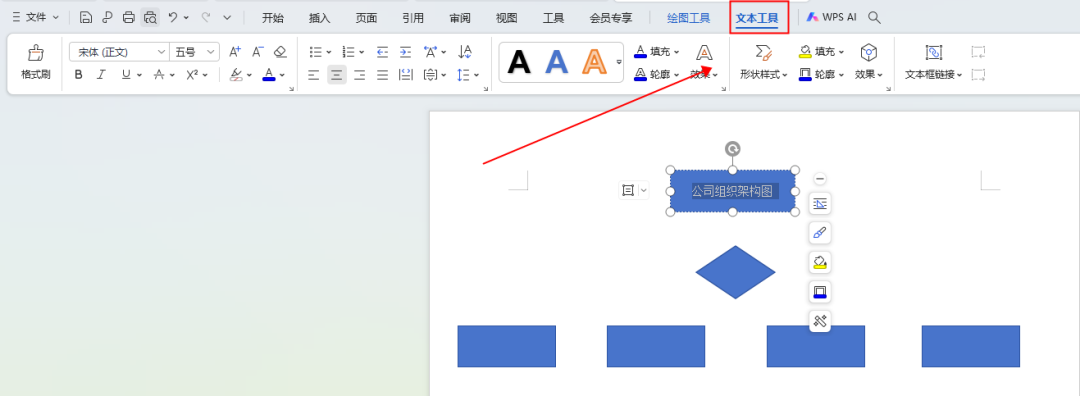
Task: Toggle underline formatting
Action: point(125,74)
